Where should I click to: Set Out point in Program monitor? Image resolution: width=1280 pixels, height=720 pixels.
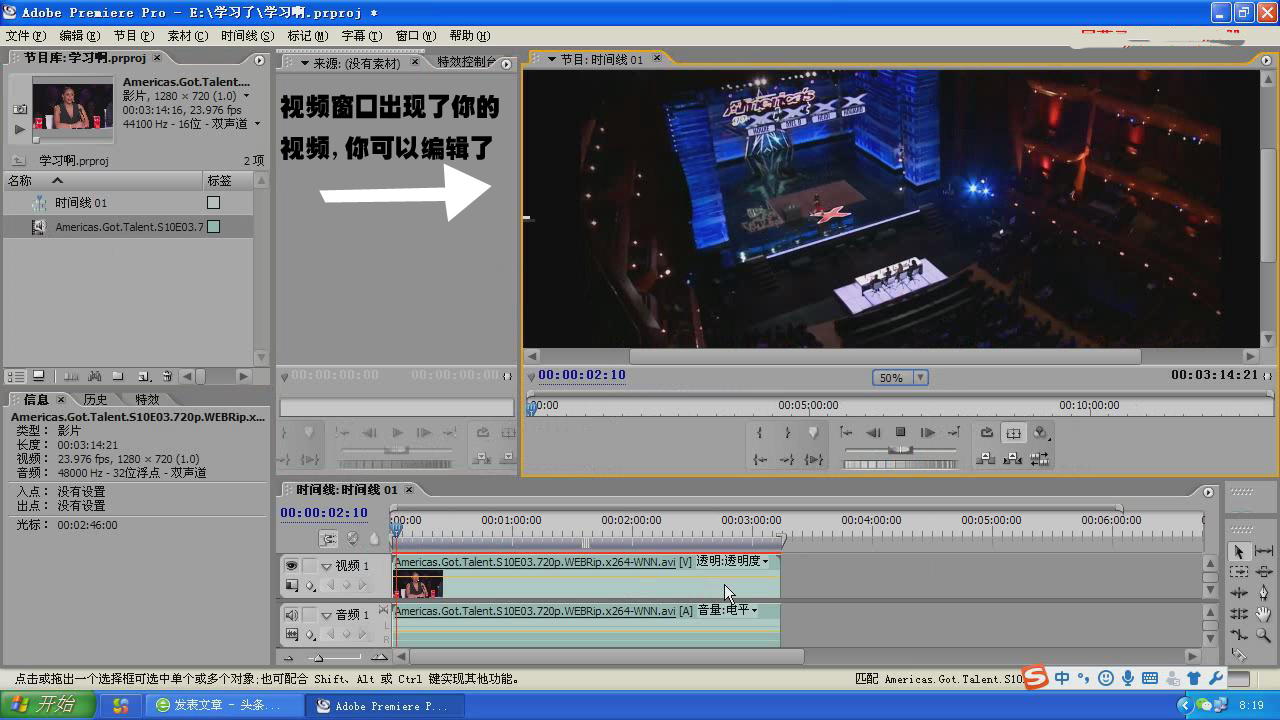787,433
